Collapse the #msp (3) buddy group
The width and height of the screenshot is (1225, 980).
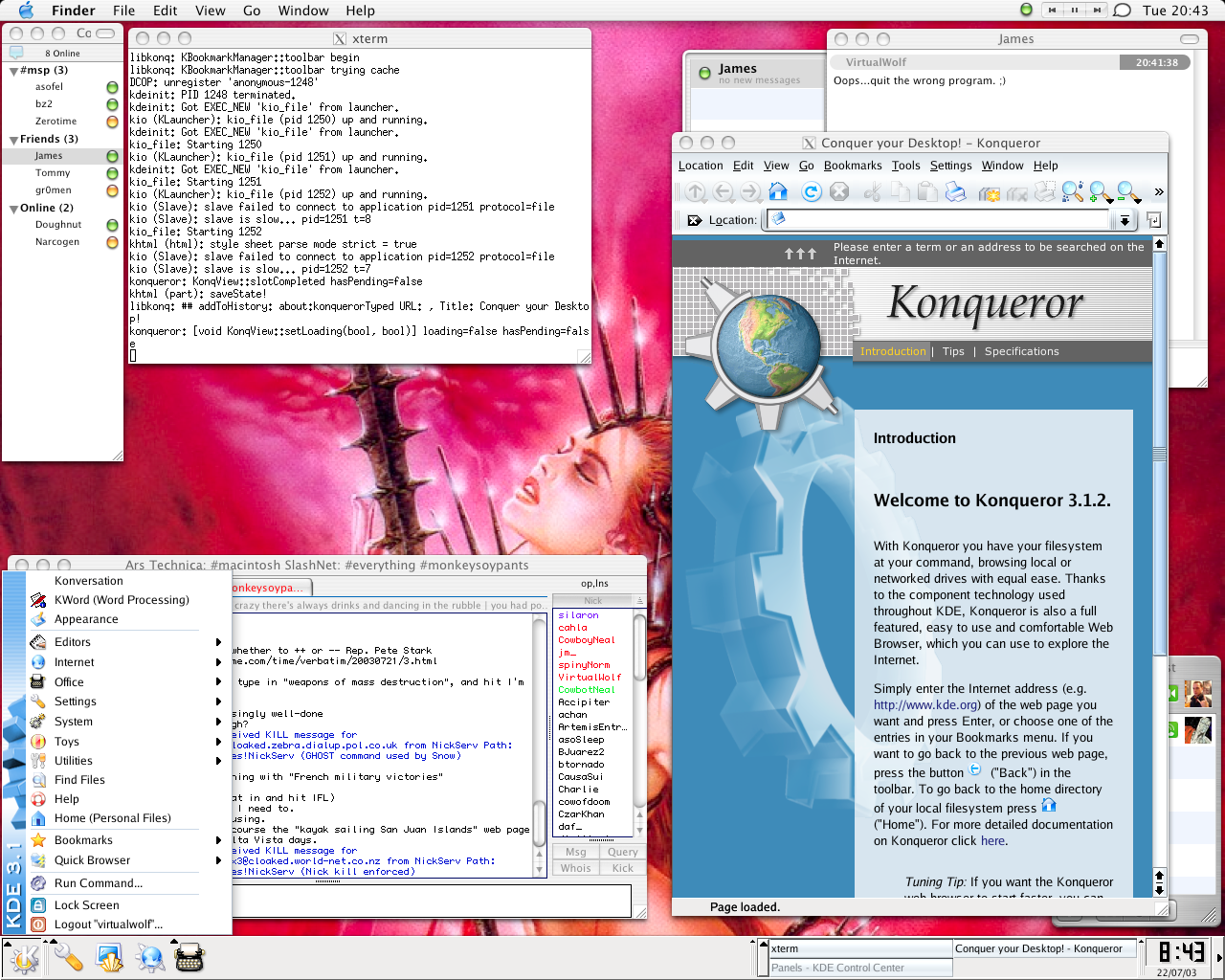pos(13,71)
